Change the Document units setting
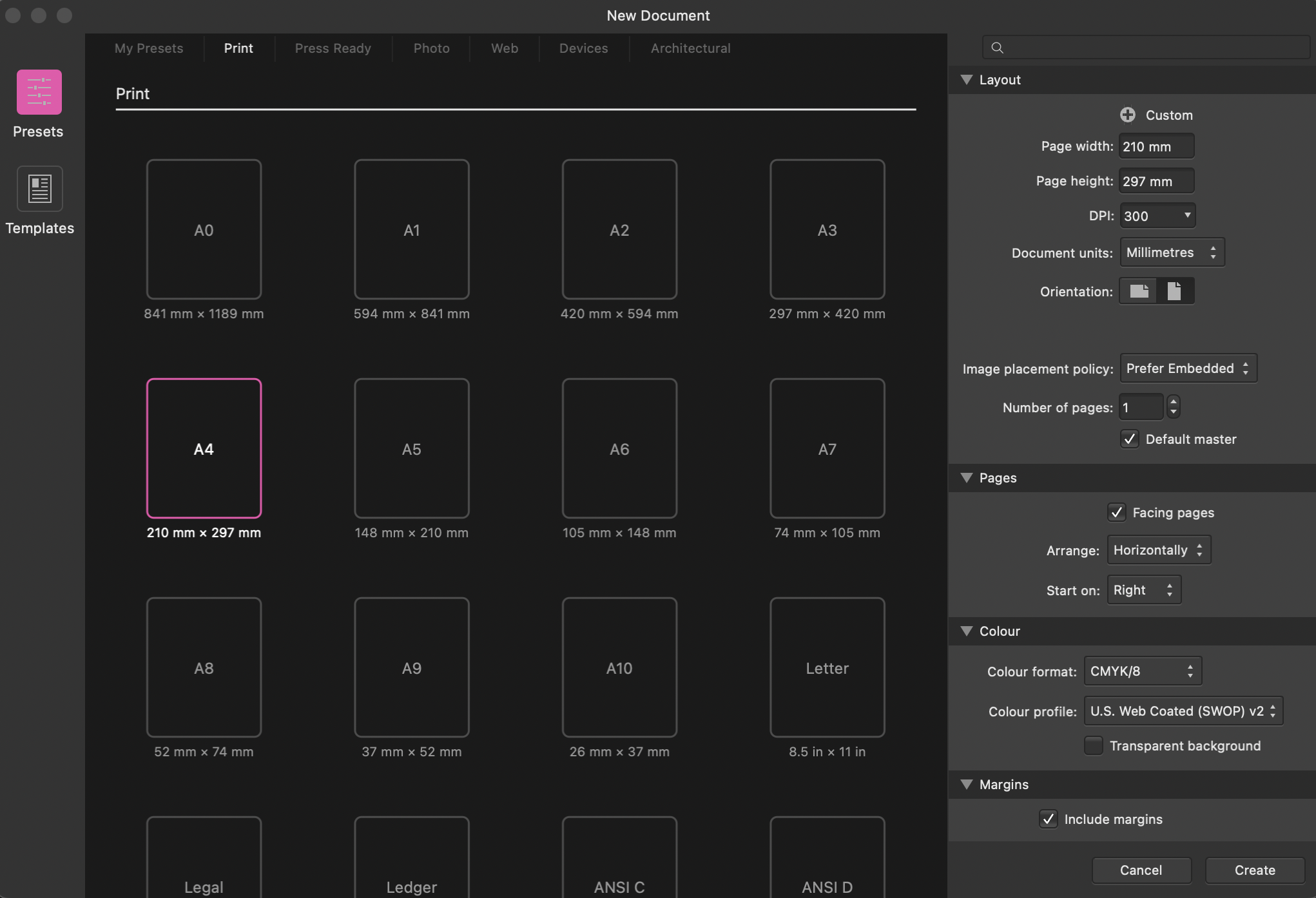Viewport: 1316px width, 898px height. [x=1171, y=252]
